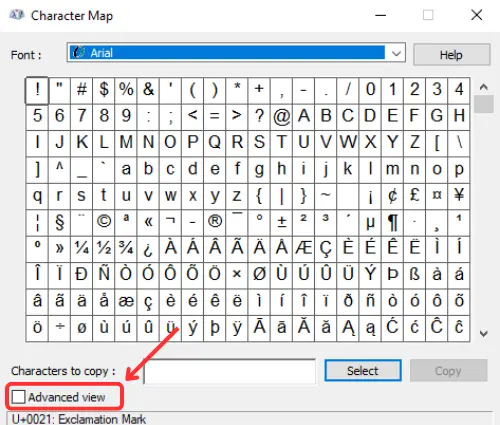Click the Character Map title bar icon

pos(17,15)
